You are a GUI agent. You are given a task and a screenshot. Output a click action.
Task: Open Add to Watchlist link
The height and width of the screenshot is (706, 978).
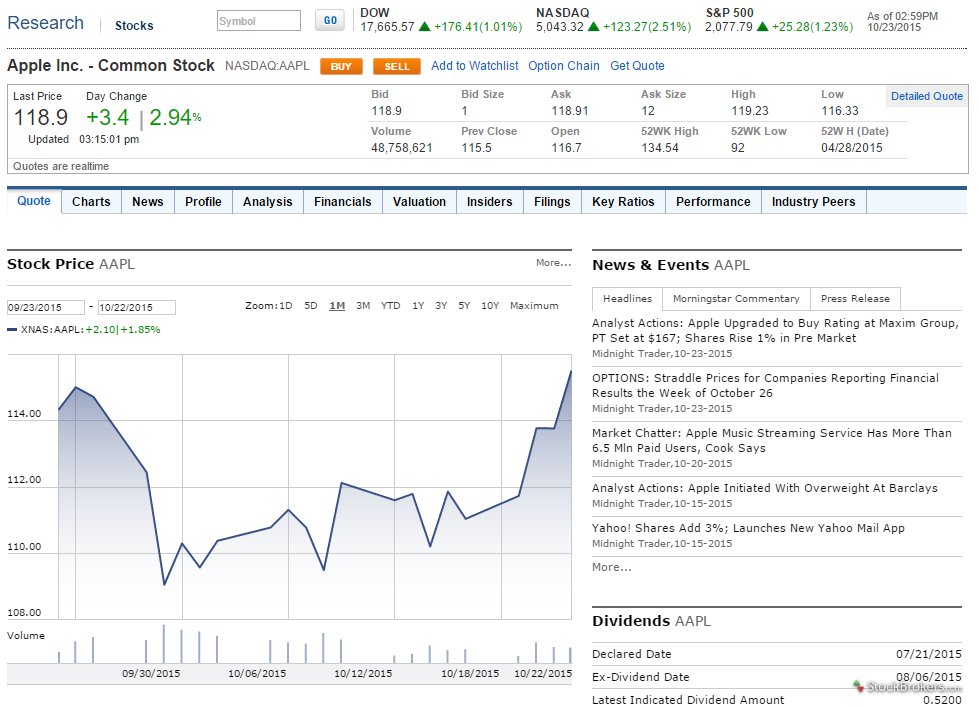[475, 65]
